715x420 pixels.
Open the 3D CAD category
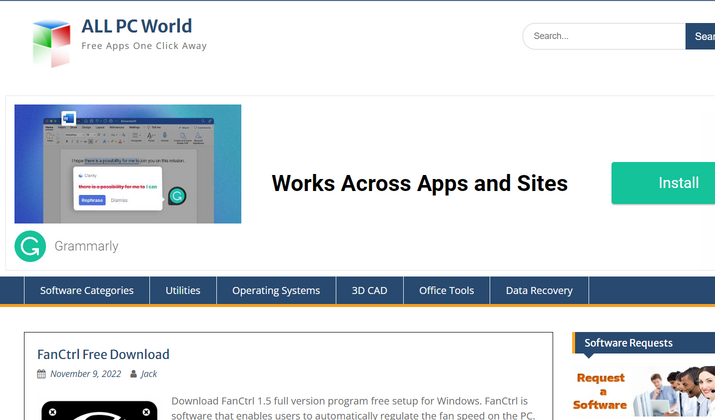click(369, 291)
